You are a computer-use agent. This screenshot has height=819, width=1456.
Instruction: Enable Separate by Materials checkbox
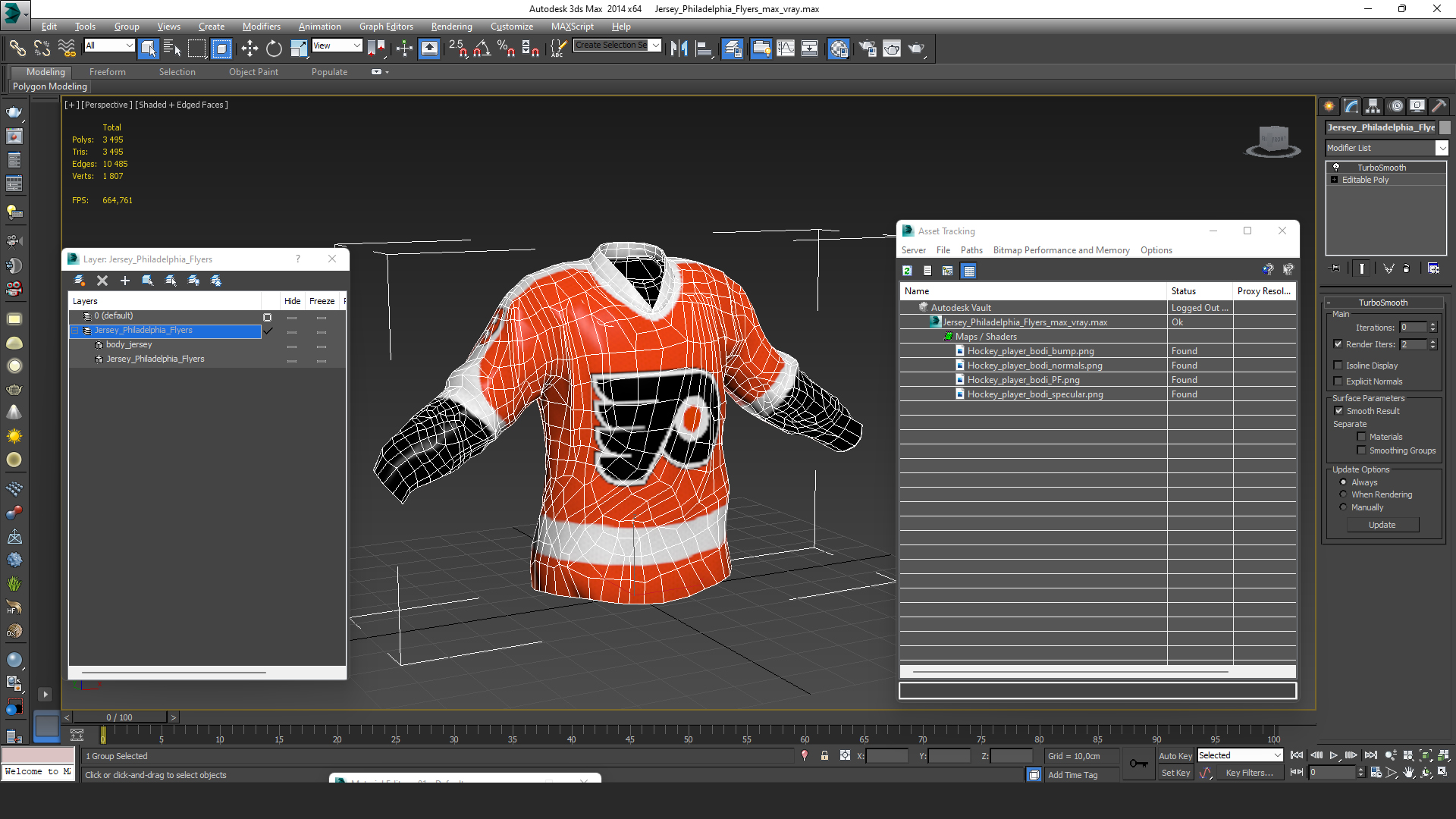[x=1361, y=437]
